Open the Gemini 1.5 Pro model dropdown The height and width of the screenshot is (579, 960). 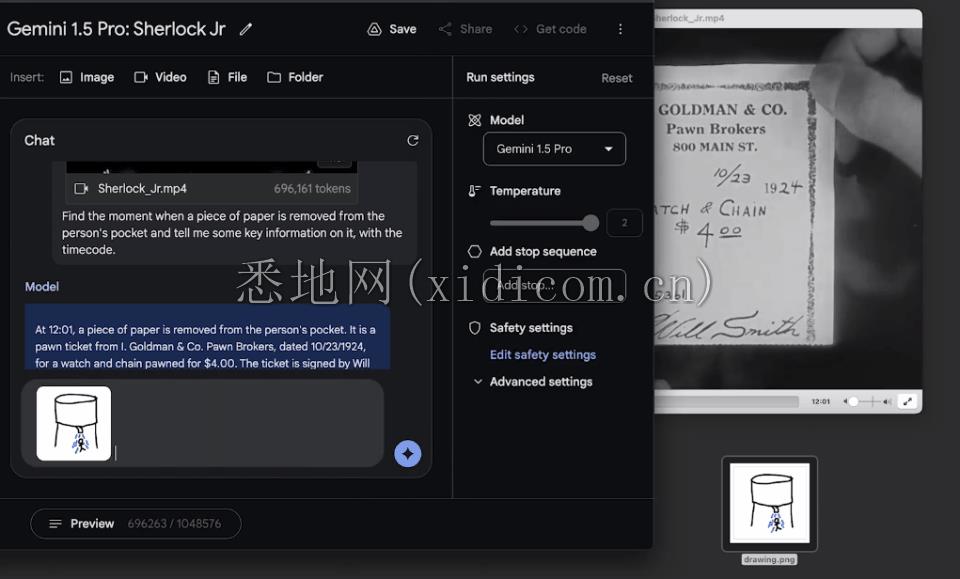pos(554,149)
